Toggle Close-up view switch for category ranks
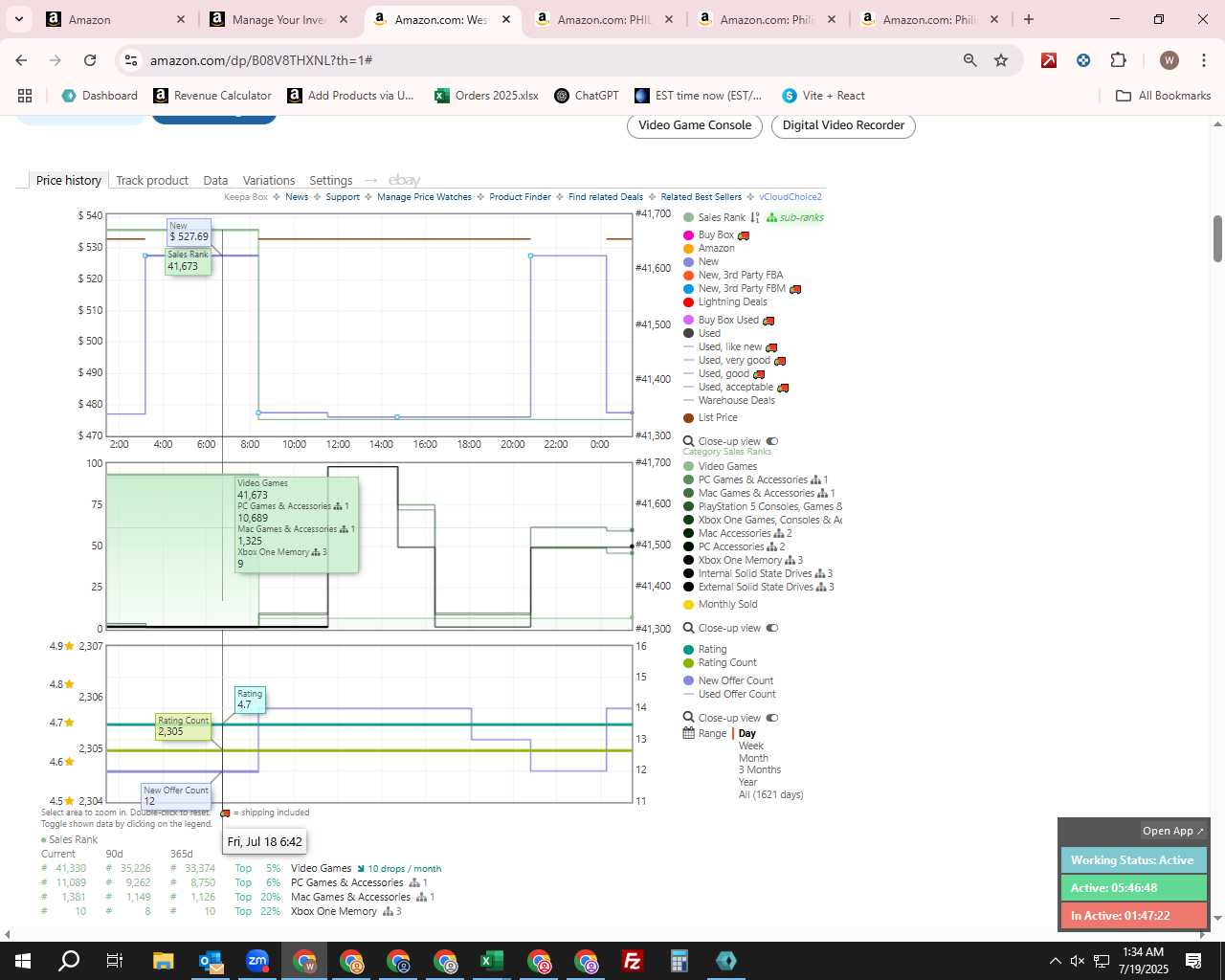The height and width of the screenshot is (980, 1225). pyautogui.click(x=772, y=628)
